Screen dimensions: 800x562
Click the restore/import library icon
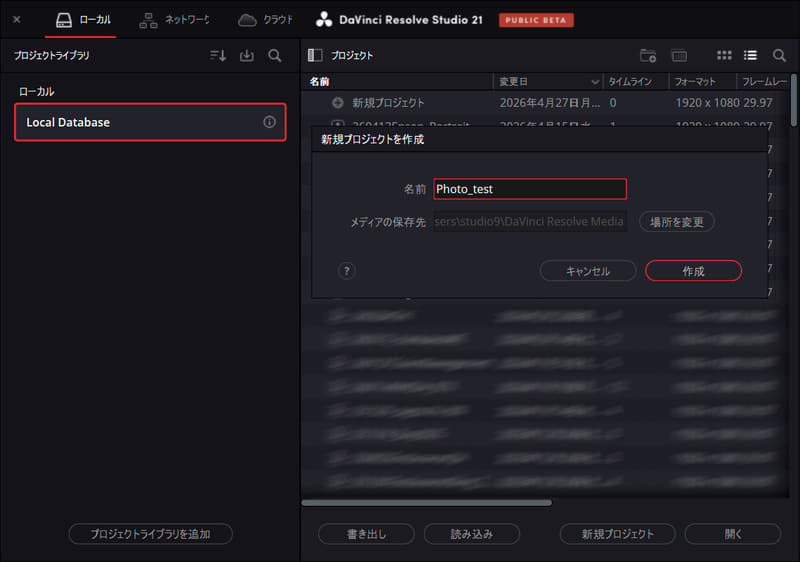[246, 55]
